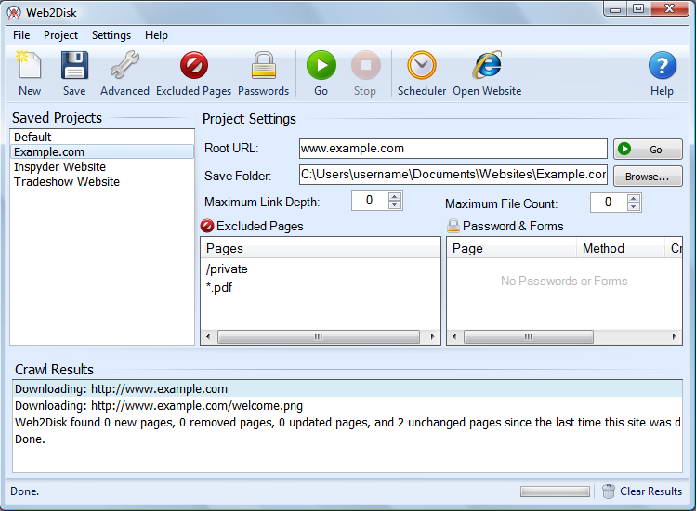The image size is (697, 511).
Task: Start crawl with green Go toolbar icon
Action: 321,73
